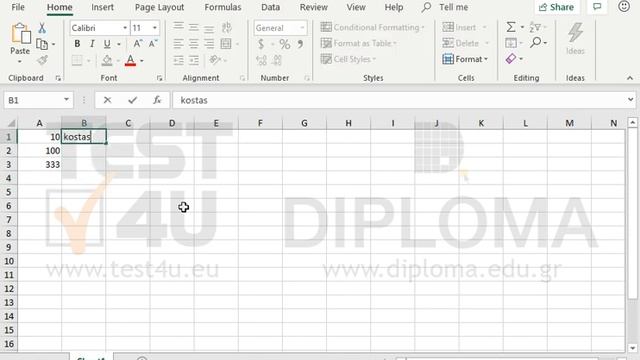Apply Percent Style
The height and width of the screenshot is (360, 640).
[x=285, y=44]
